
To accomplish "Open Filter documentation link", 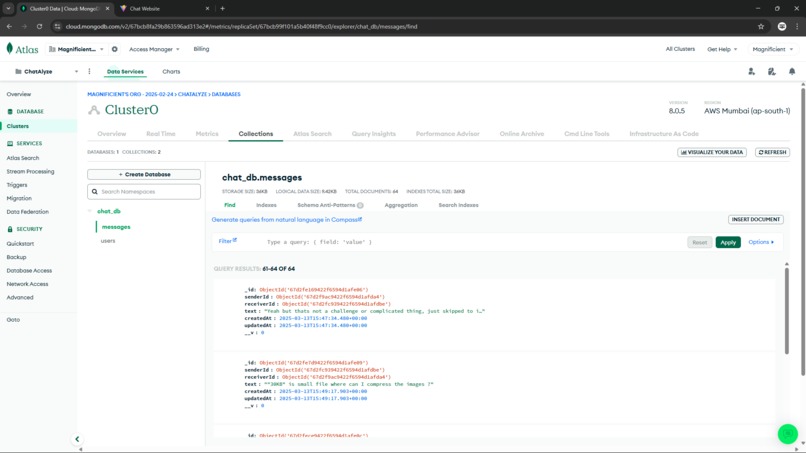I will coord(227,241).
